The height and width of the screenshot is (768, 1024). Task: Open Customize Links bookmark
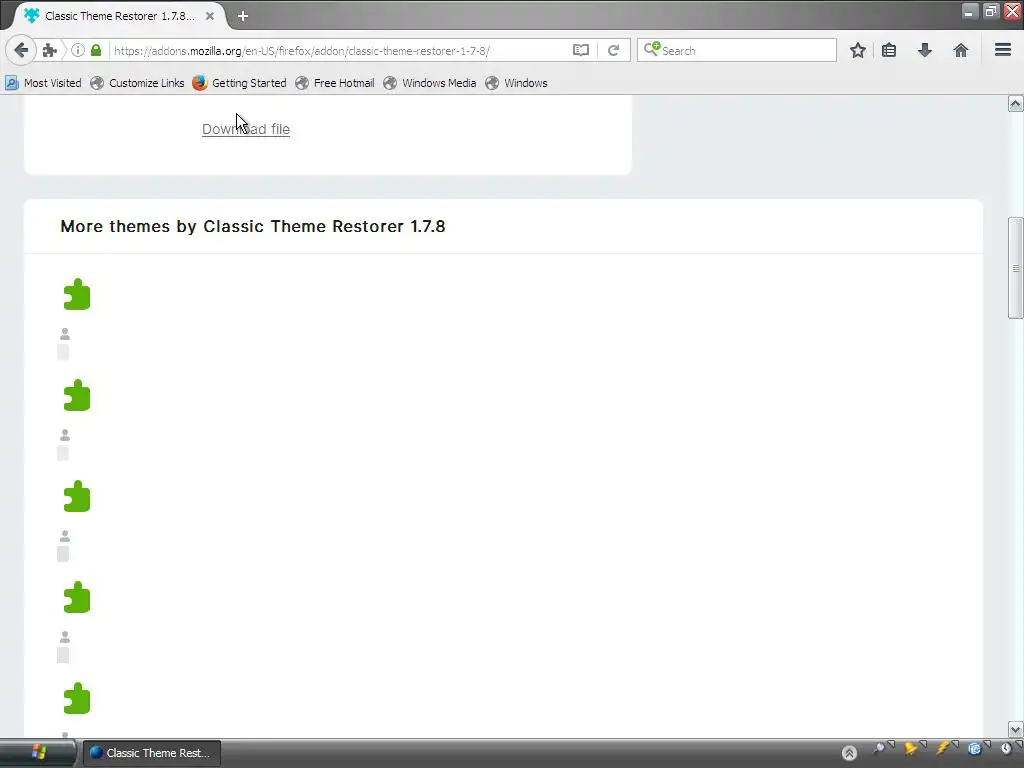click(x=138, y=83)
